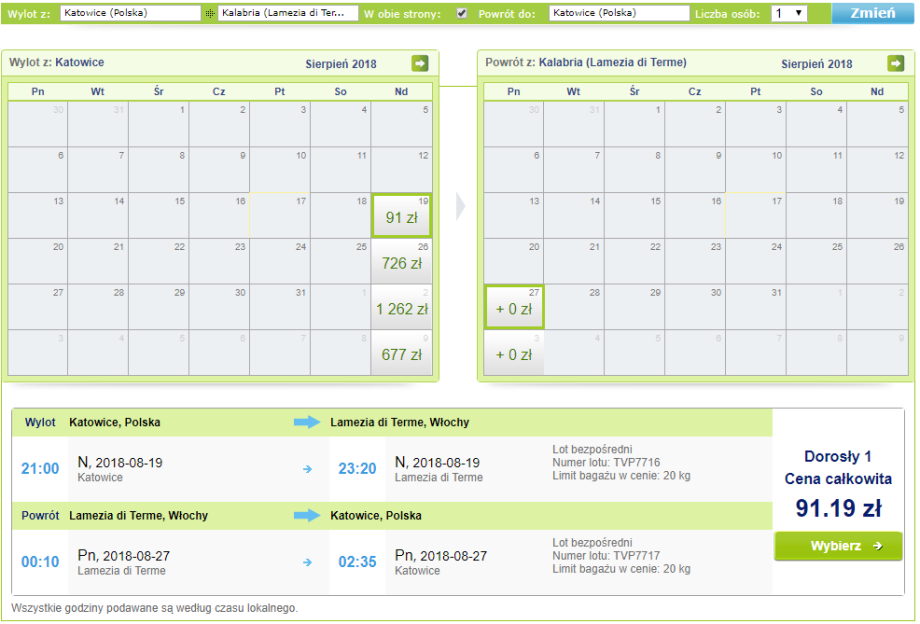Open the 'Liczba osób' passenger count dropdown
Image resolution: width=920 pixels, height=624 pixels.
pyautogui.click(x=789, y=14)
